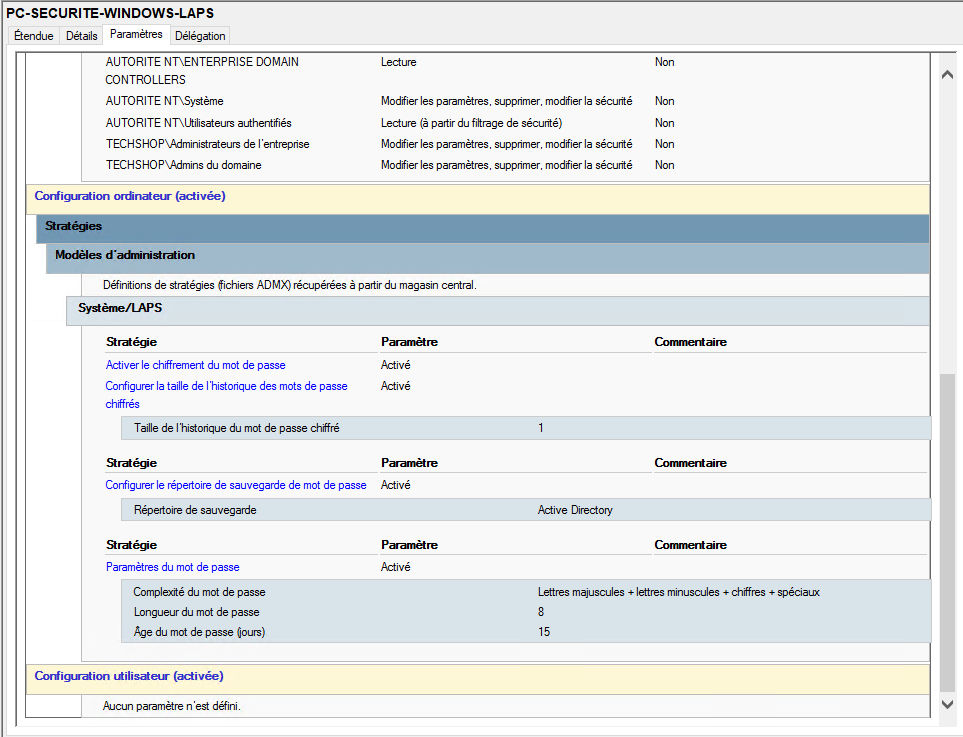Click the 'Lettres majuscules + lettres minuscules' value
This screenshot has height=737, width=963.
[x=679, y=592]
